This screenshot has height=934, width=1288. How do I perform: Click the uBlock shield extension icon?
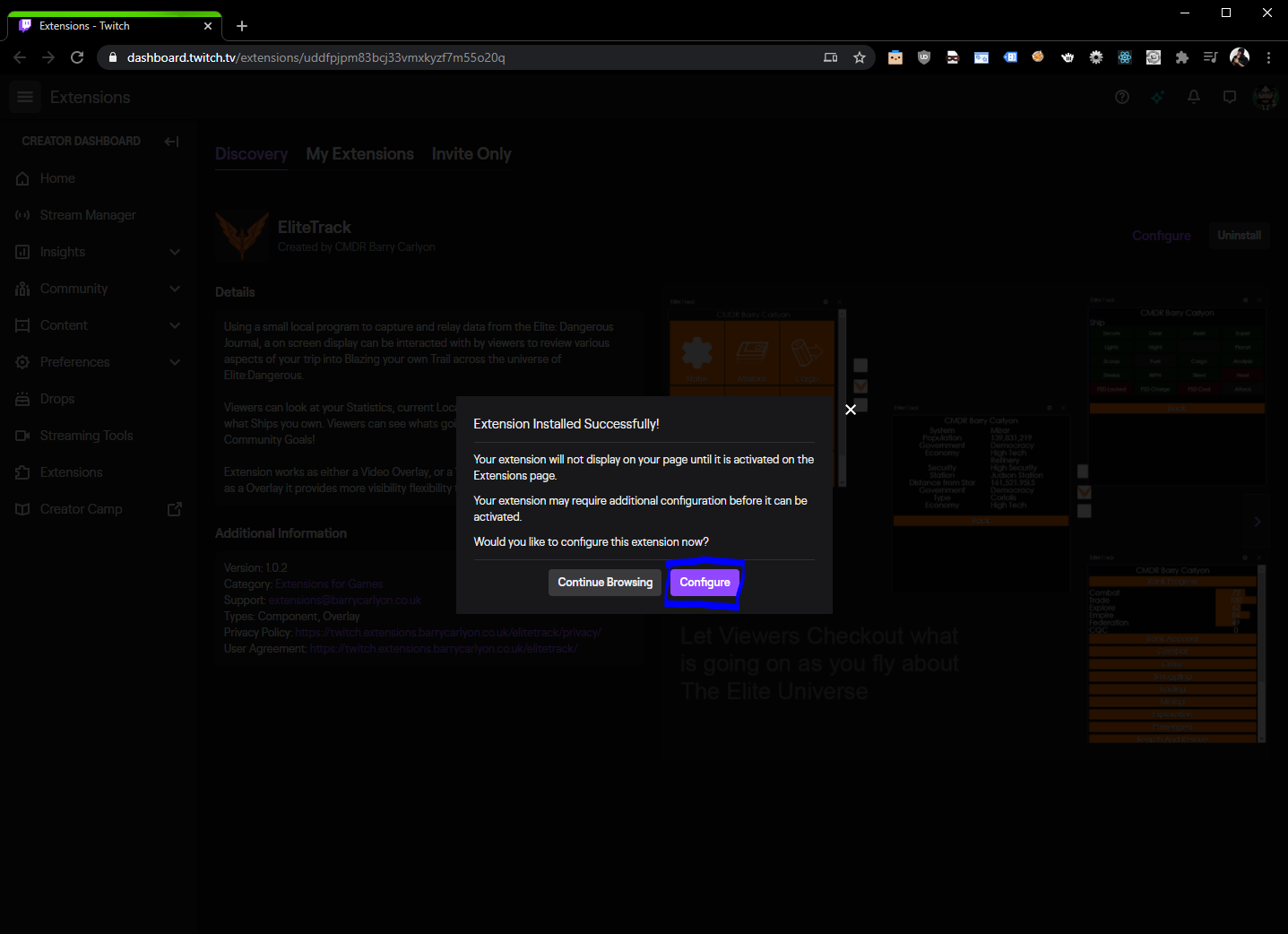point(924,57)
